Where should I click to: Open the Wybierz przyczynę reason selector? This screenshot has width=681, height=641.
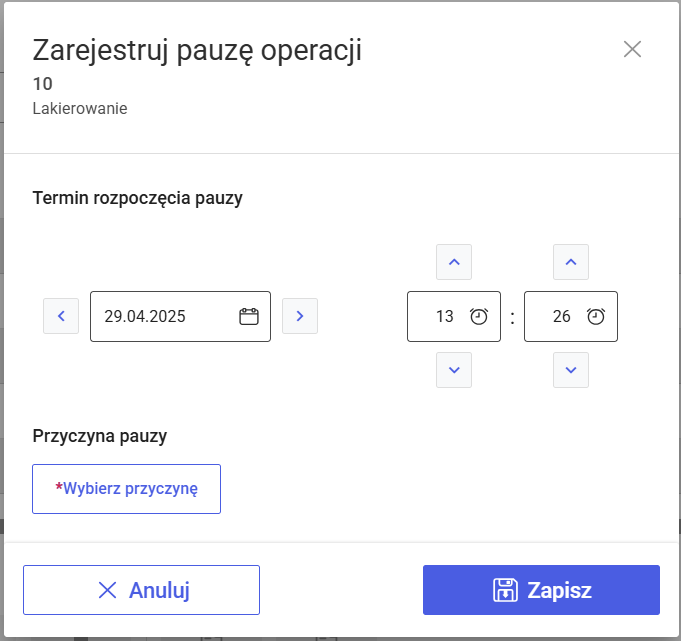(x=127, y=489)
